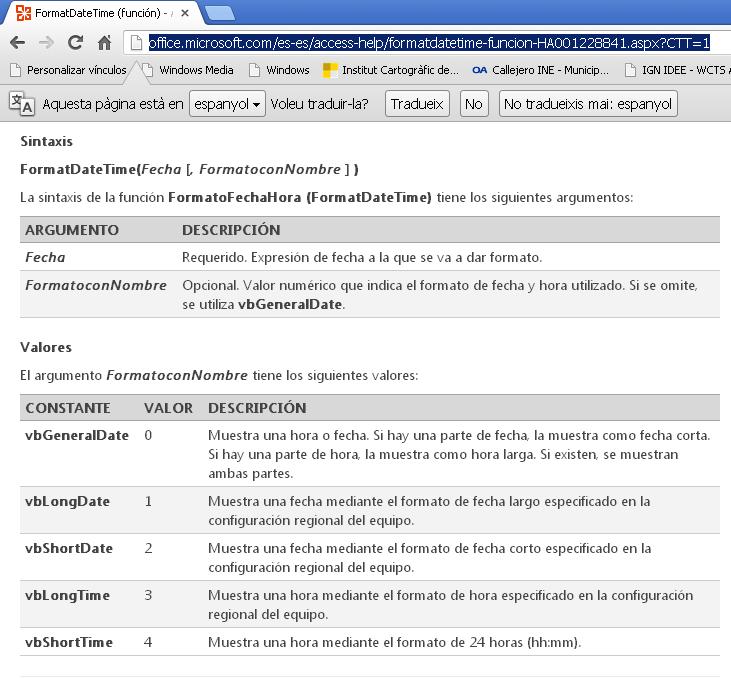
Task: Click the Windows bookmark page icon
Action: [x=255, y=70]
